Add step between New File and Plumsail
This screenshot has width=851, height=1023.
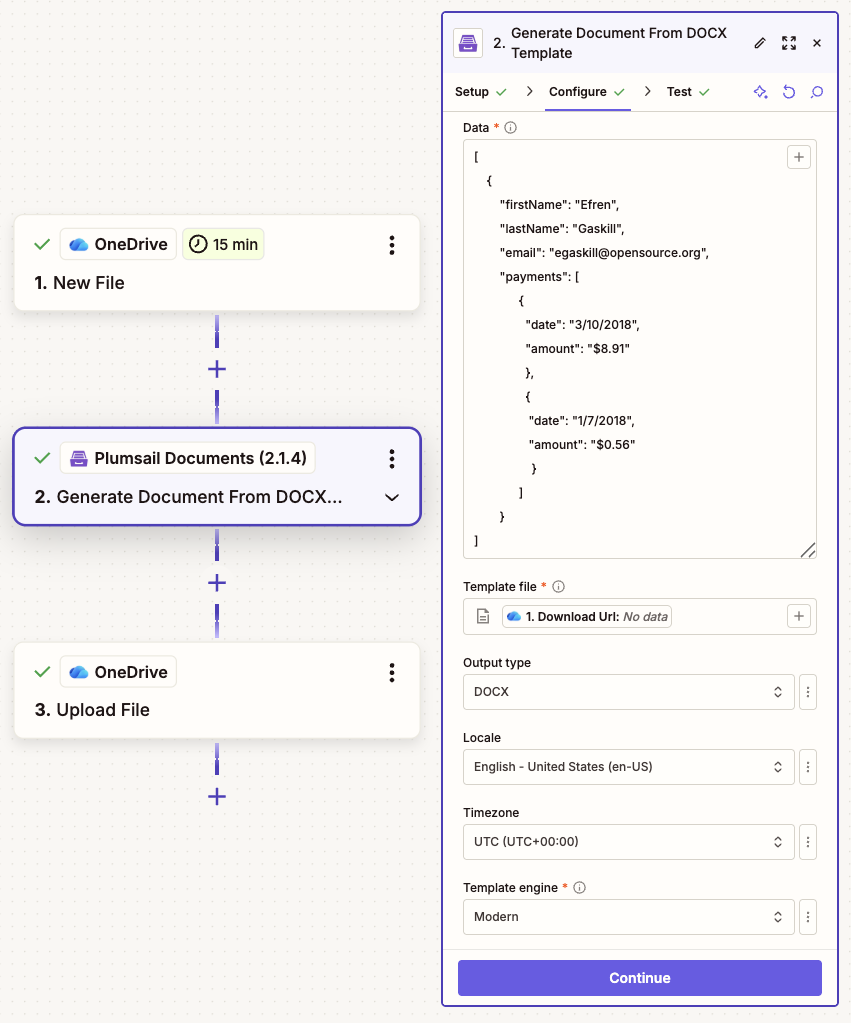[217, 369]
